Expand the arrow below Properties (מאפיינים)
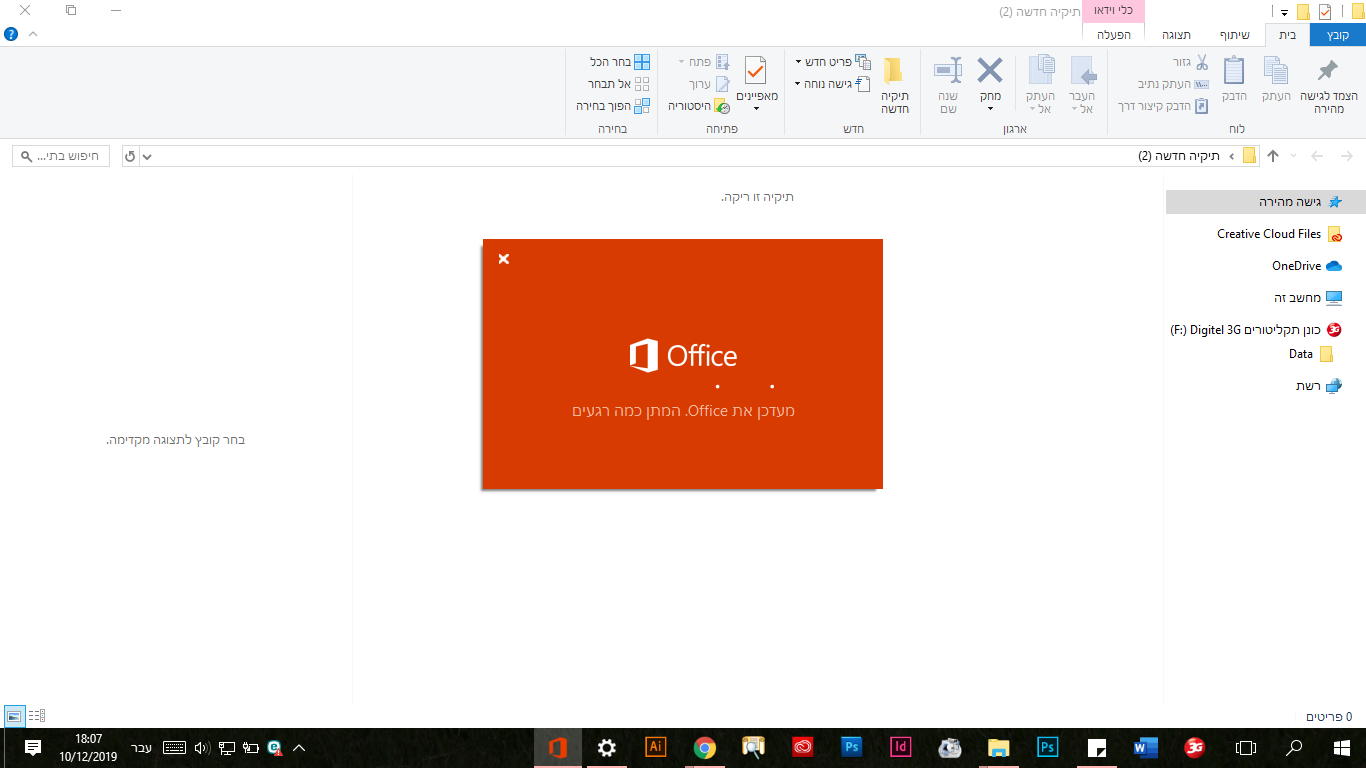1366x768 pixels. pos(756,108)
